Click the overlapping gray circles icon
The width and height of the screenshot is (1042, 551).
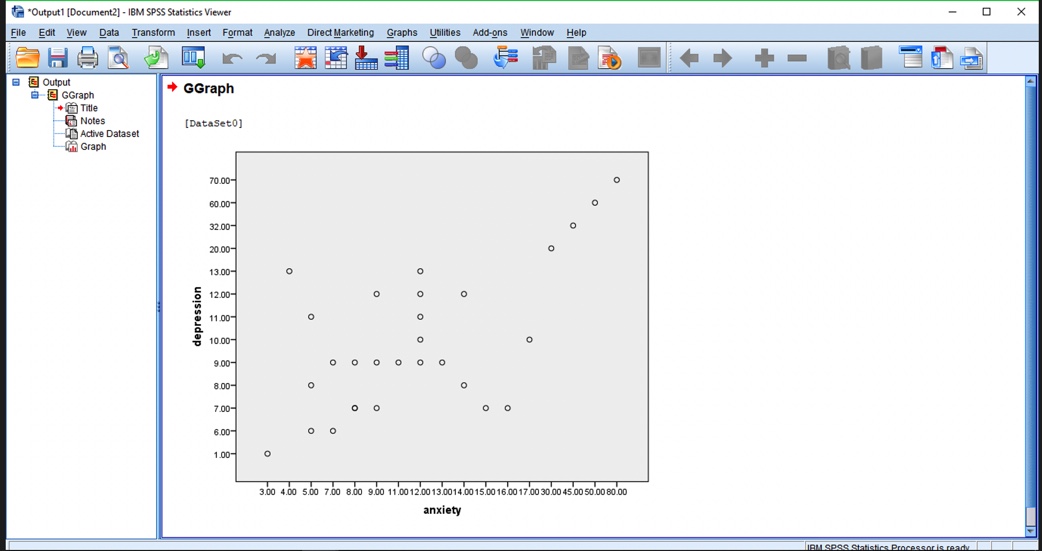[x=466, y=58]
